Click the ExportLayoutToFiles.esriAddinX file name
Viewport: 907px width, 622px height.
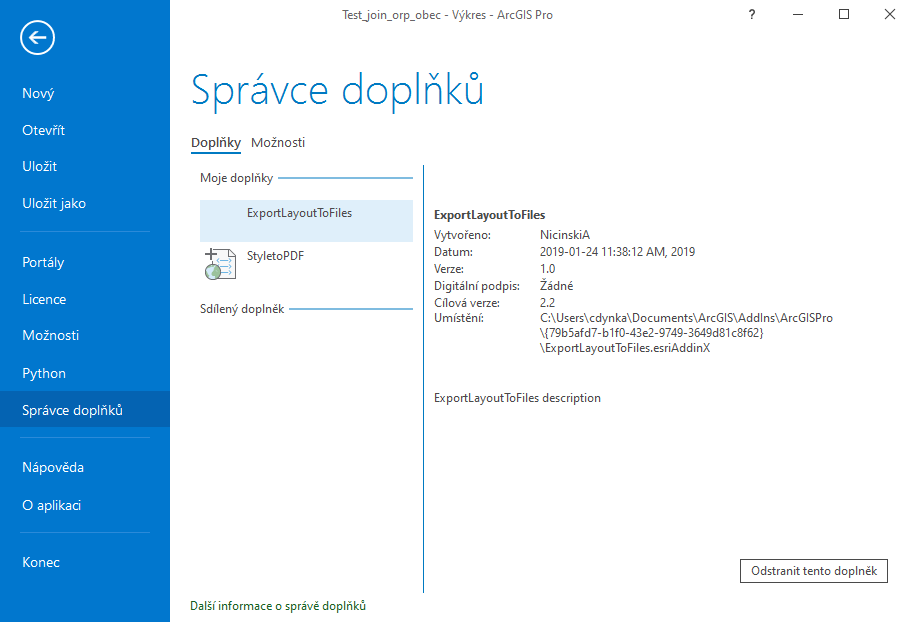click(627, 348)
